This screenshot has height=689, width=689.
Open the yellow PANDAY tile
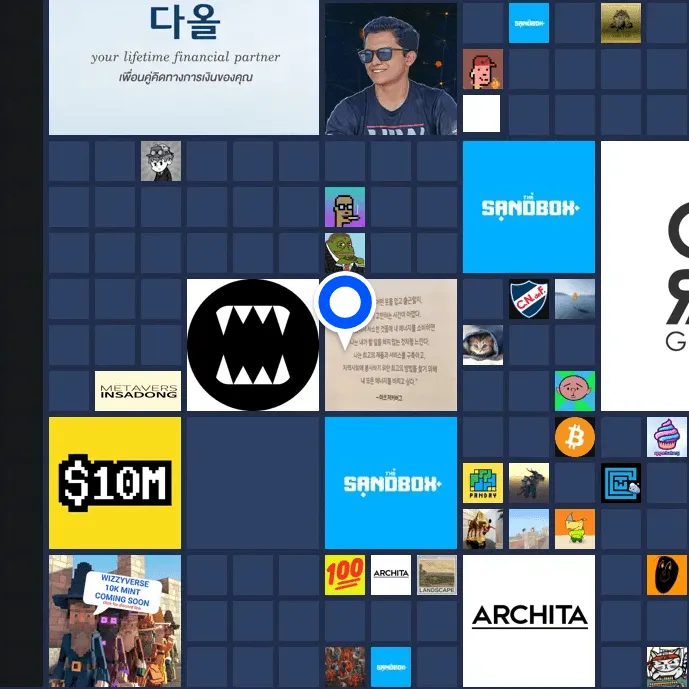tap(482, 482)
